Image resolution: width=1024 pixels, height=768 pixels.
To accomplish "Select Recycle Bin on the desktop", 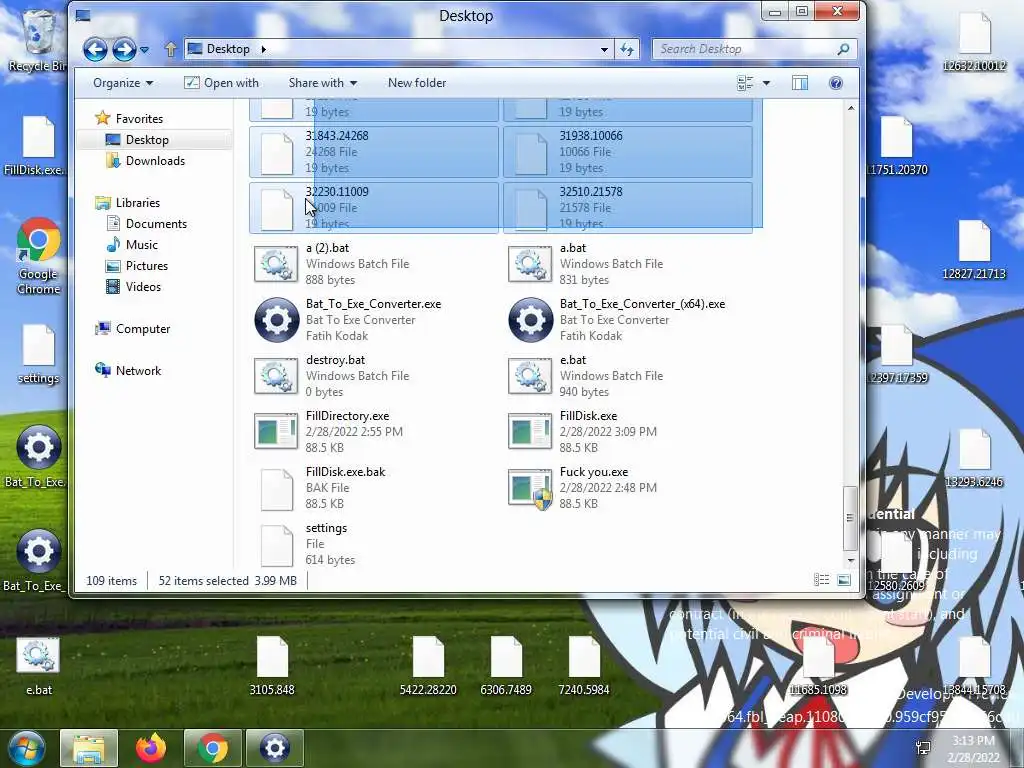I will coord(37,40).
